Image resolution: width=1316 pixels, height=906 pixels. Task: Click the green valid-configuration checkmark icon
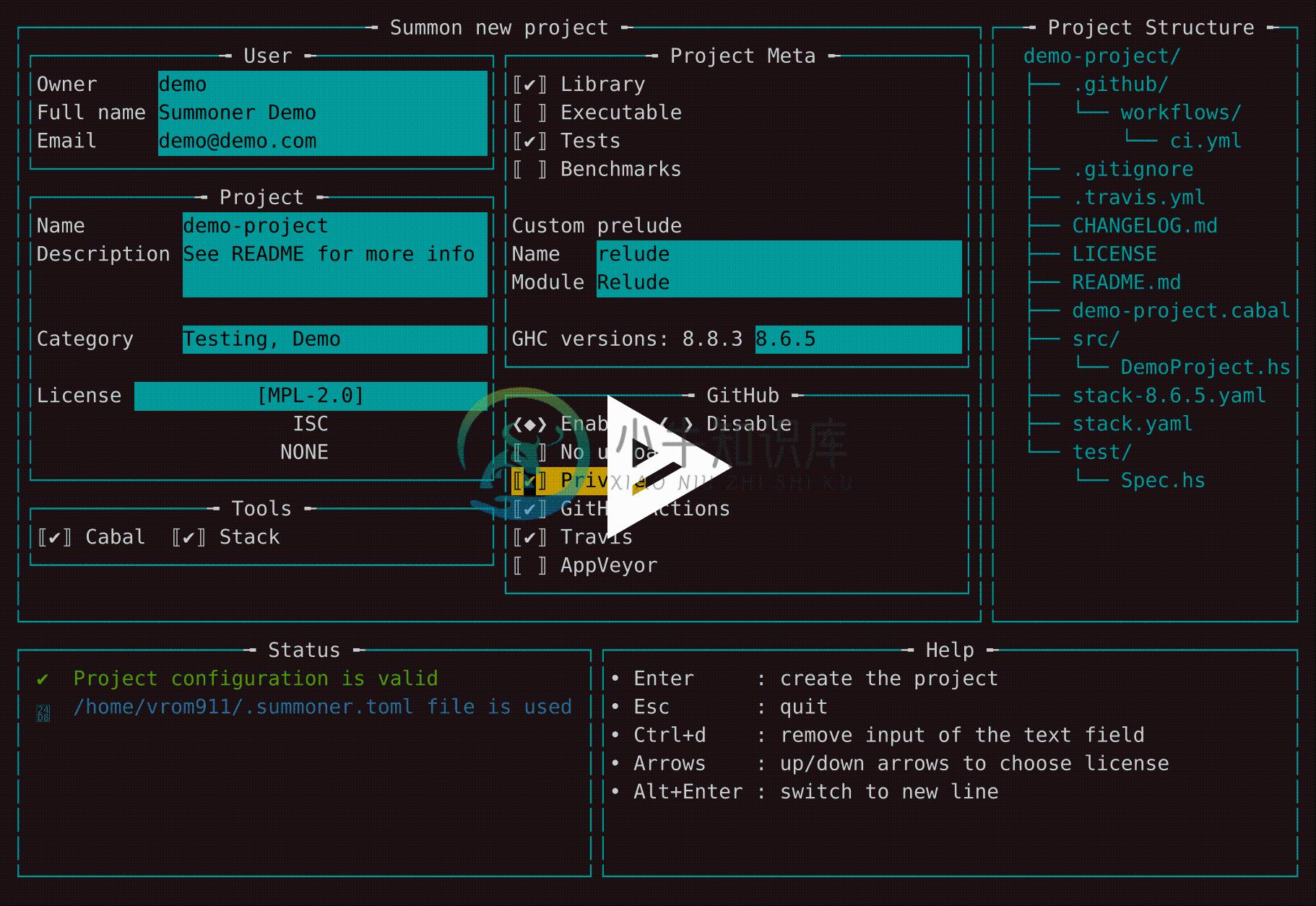(43, 679)
